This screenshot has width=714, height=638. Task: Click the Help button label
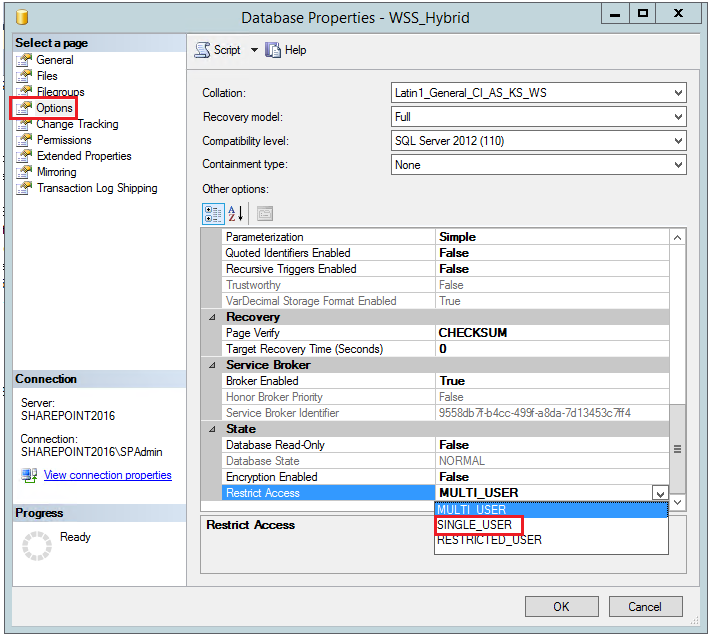coord(296,50)
